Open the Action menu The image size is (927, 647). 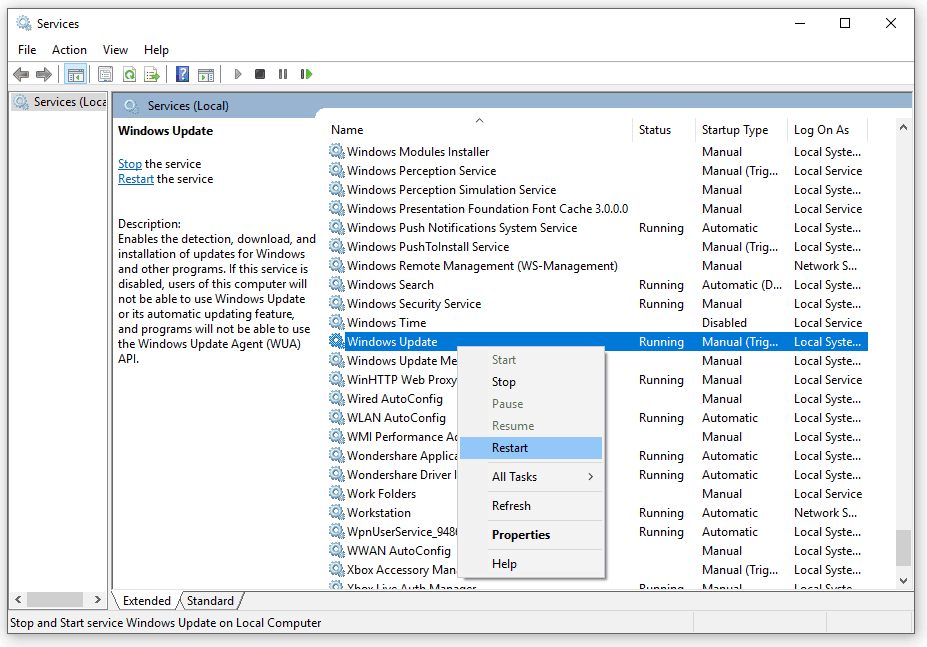tap(69, 50)
